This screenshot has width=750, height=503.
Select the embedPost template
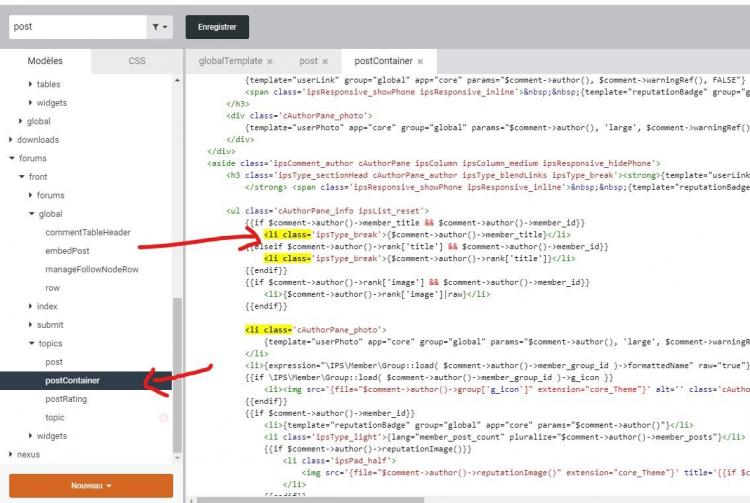click(67, 251)
